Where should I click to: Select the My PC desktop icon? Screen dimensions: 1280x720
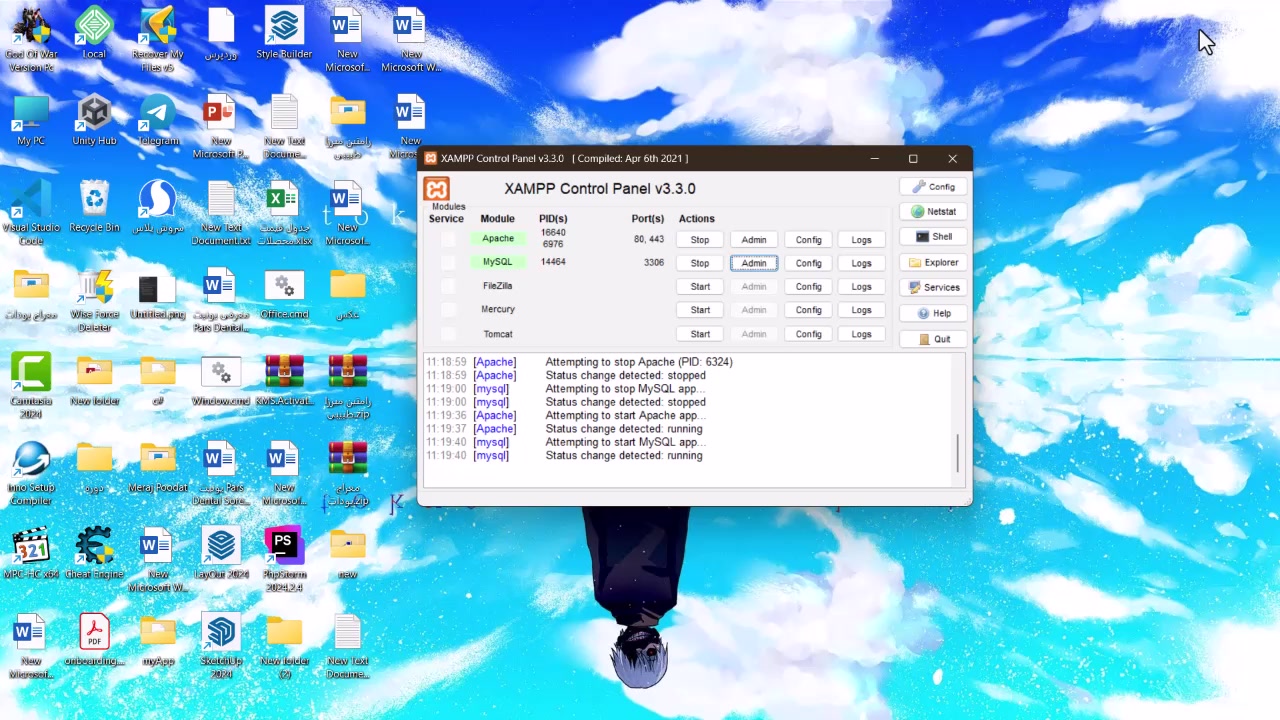[31, 121]
